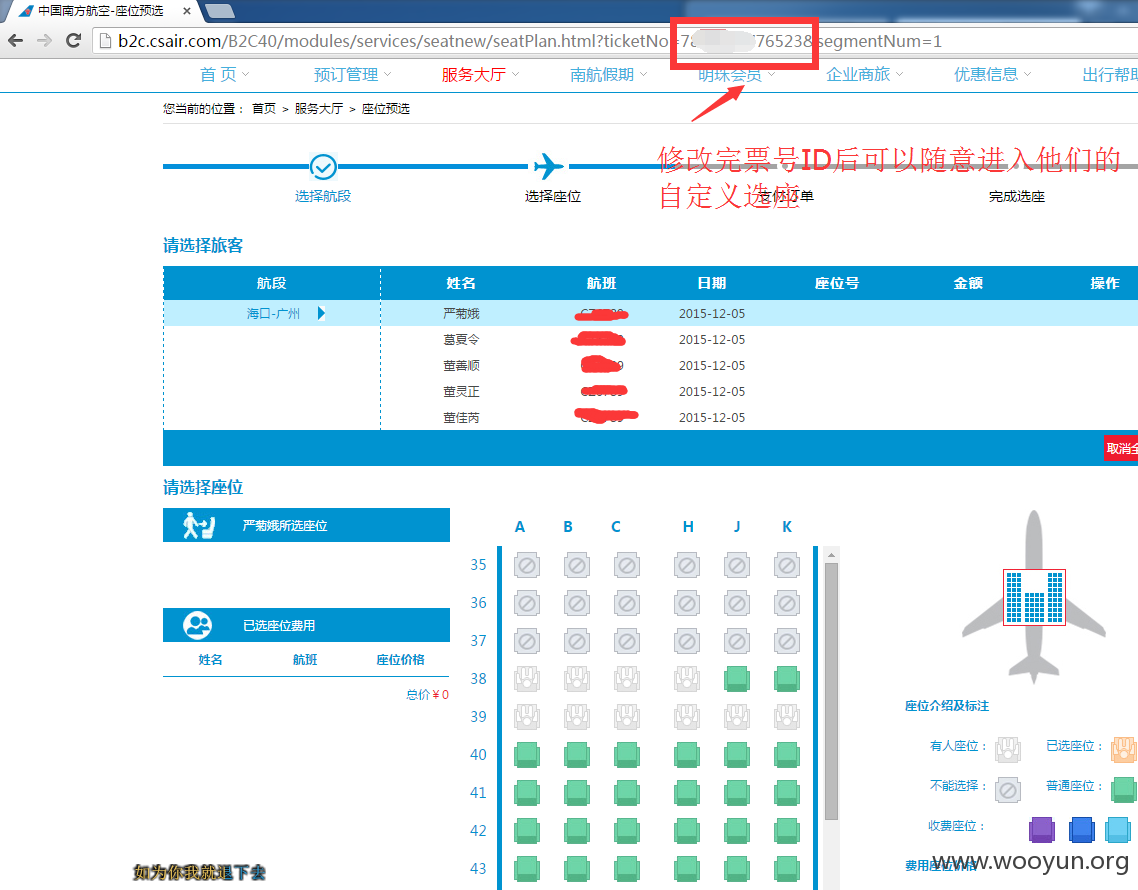Click the arrow next to 海口-广州
The image size is (1138, 890).
pyautogui.click(x=322, y=314)
